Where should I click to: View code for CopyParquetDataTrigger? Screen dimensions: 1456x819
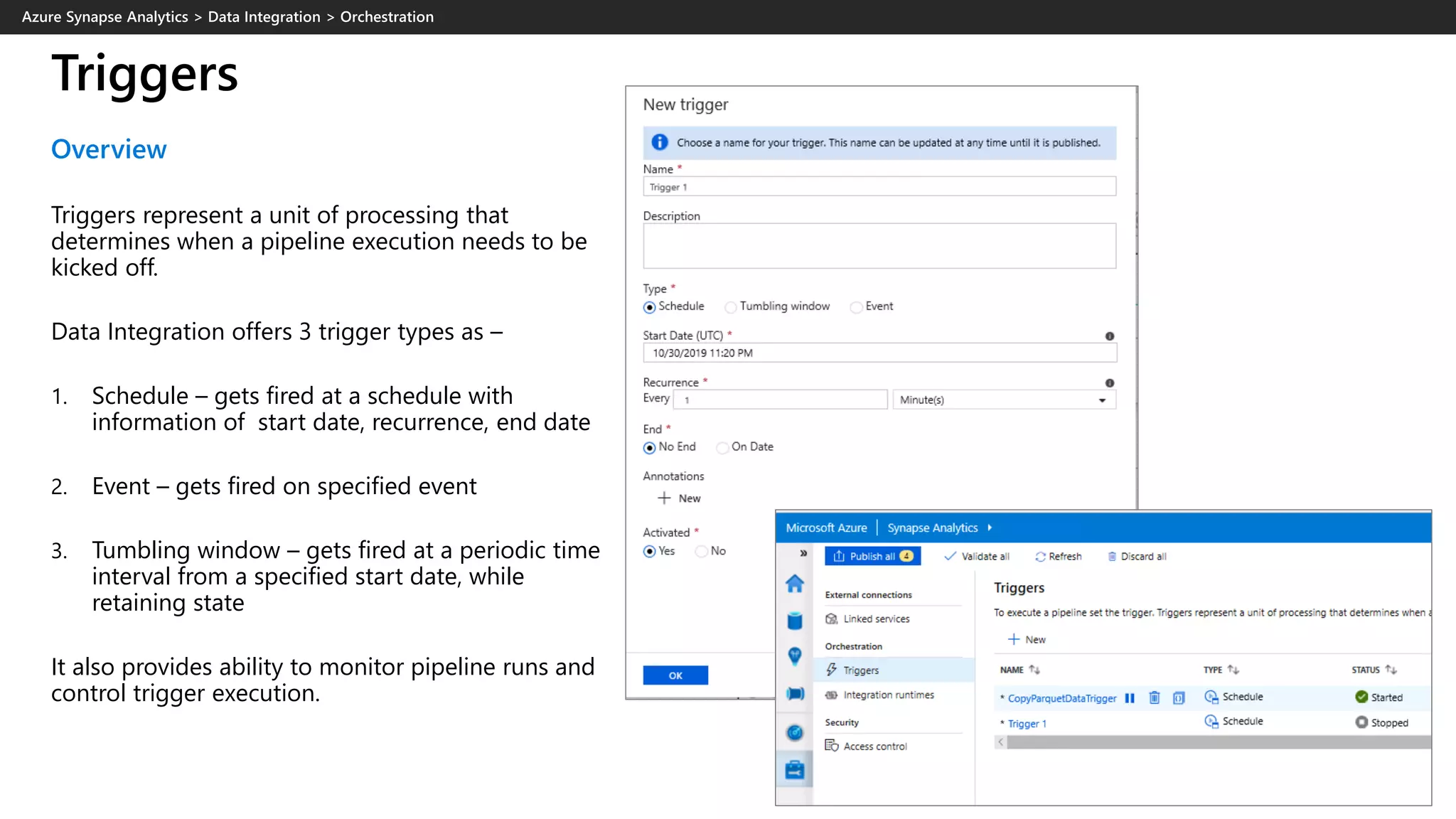1179,698
